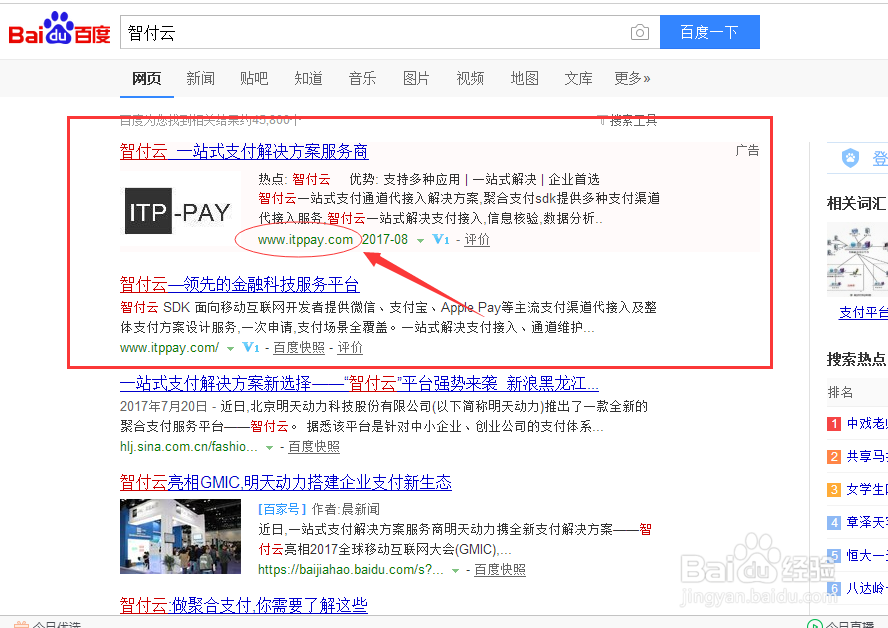Image resolution: width=888 pixels, height=628 pixels.
Task: Open 智付云亮相GMIC result title
Action: (x=286, y=482)
